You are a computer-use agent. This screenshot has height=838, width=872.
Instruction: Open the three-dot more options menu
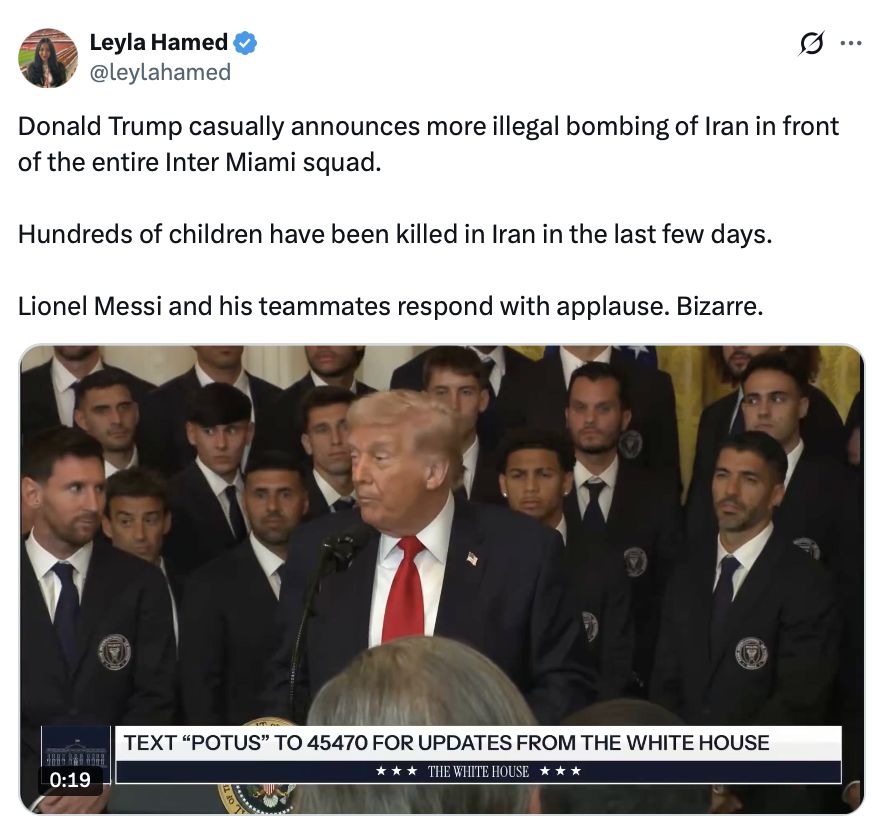tap(851, 43)
